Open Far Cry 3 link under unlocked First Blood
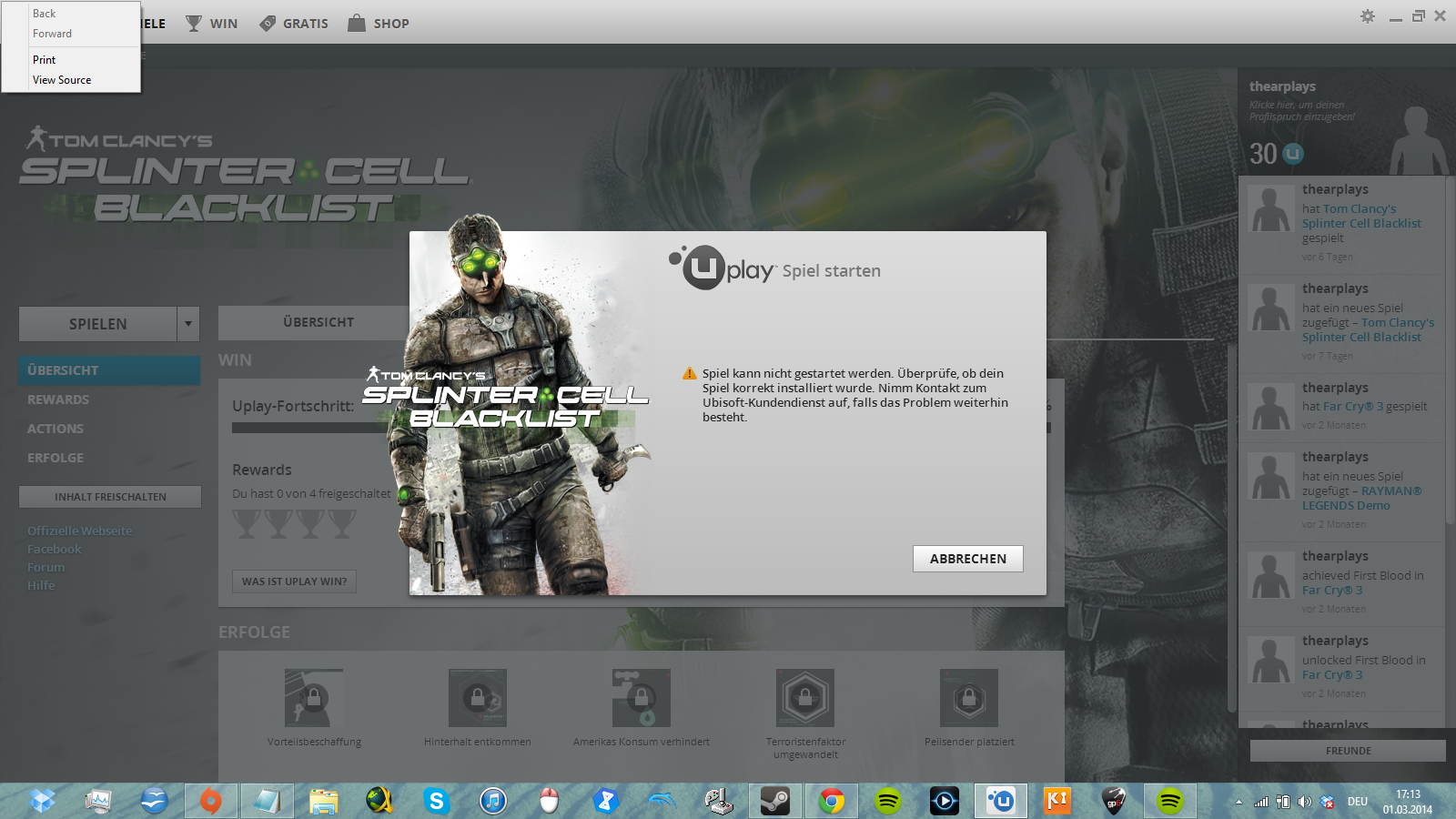 click(x=1332, y=675)
